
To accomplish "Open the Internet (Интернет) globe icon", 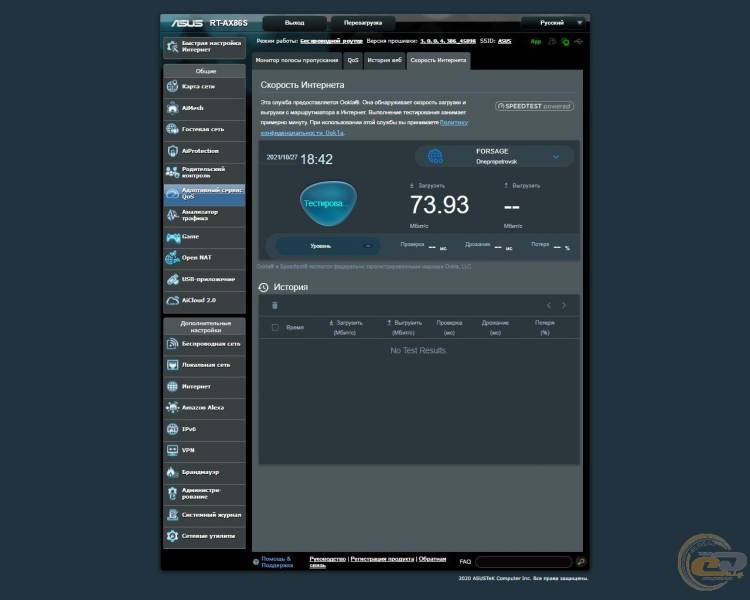I will point(172,386).
